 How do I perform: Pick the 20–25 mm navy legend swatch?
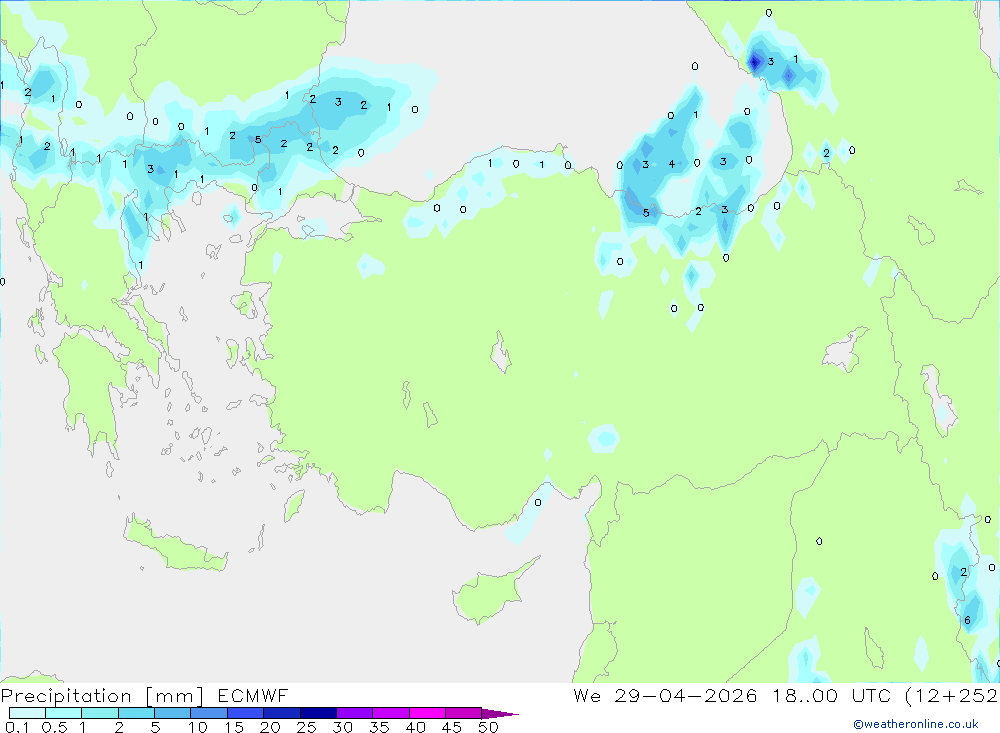281,713
